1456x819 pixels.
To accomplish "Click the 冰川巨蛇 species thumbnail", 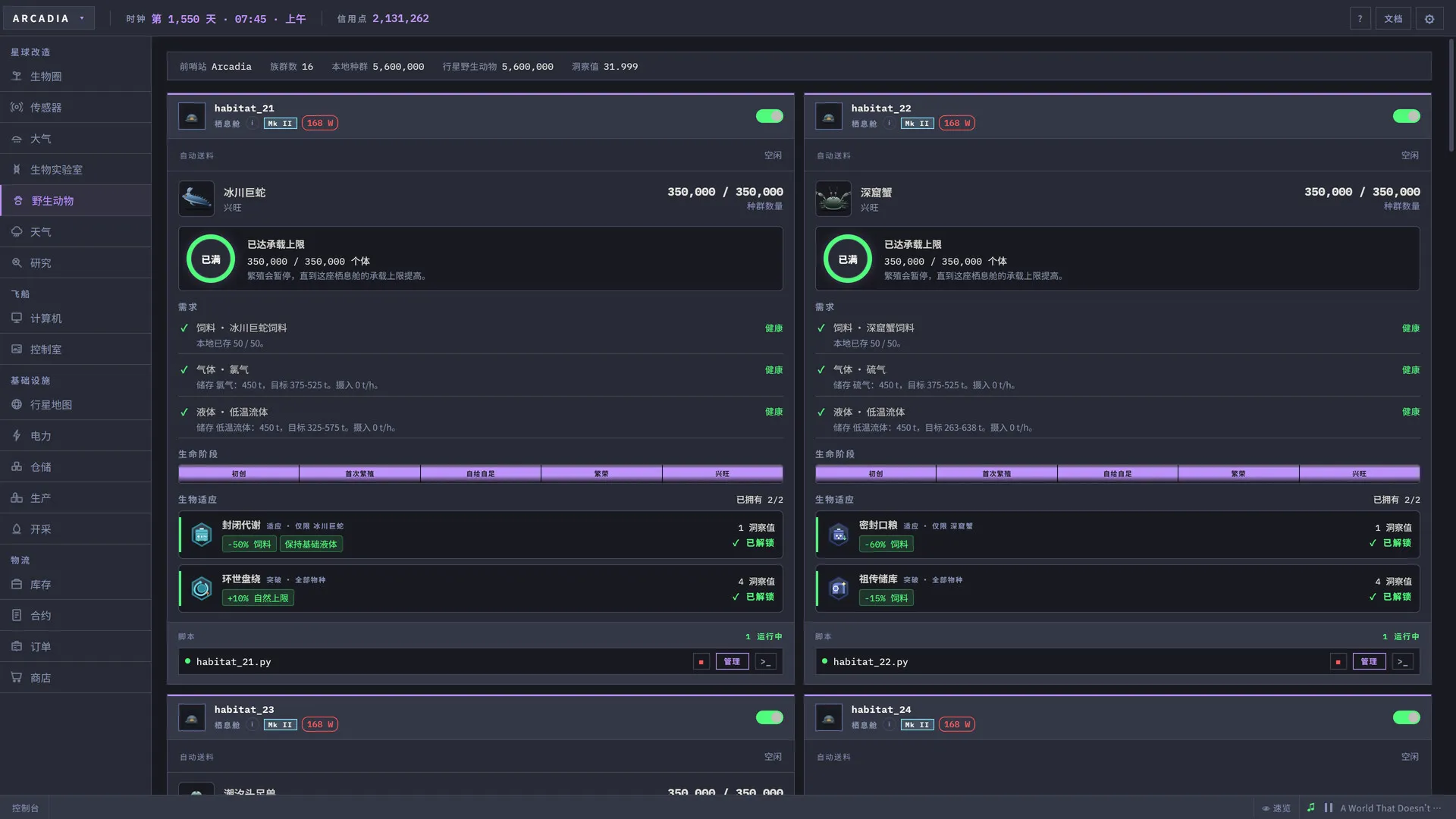I will 196,199.
